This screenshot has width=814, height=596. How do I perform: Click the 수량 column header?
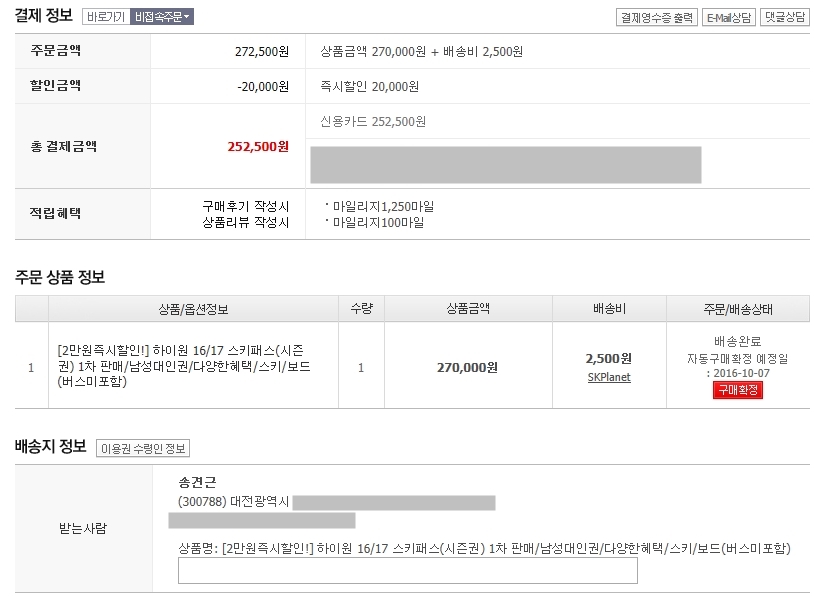pos(361,309)
